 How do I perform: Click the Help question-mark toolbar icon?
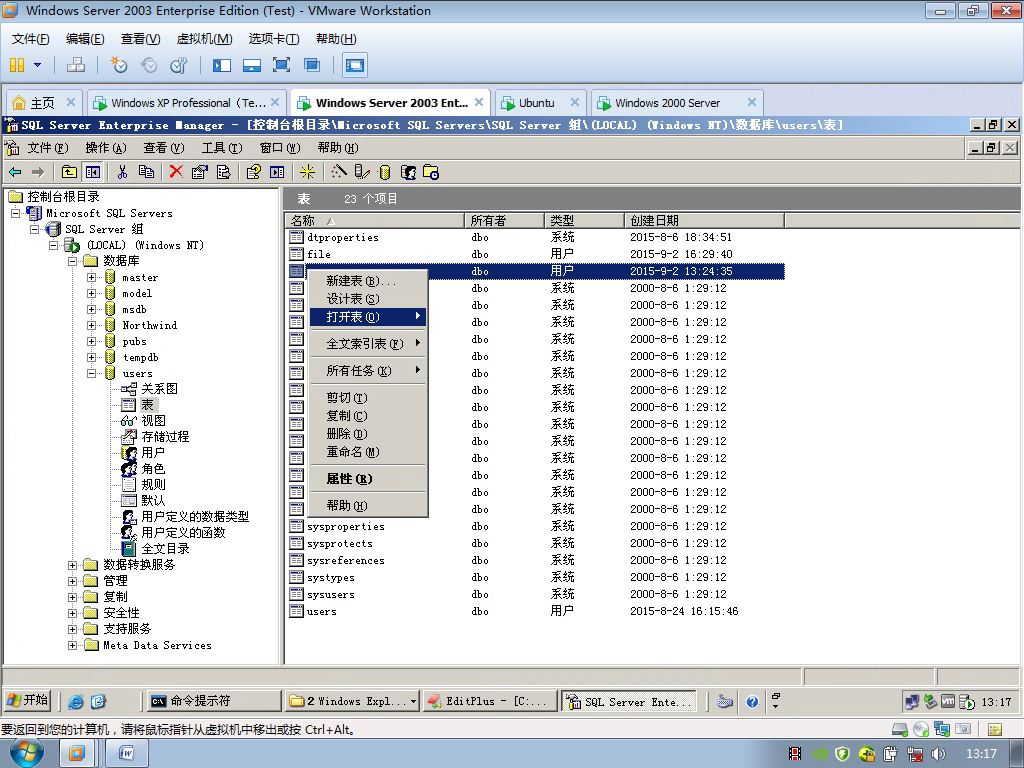pyautogui.click(x=253, y=172)
